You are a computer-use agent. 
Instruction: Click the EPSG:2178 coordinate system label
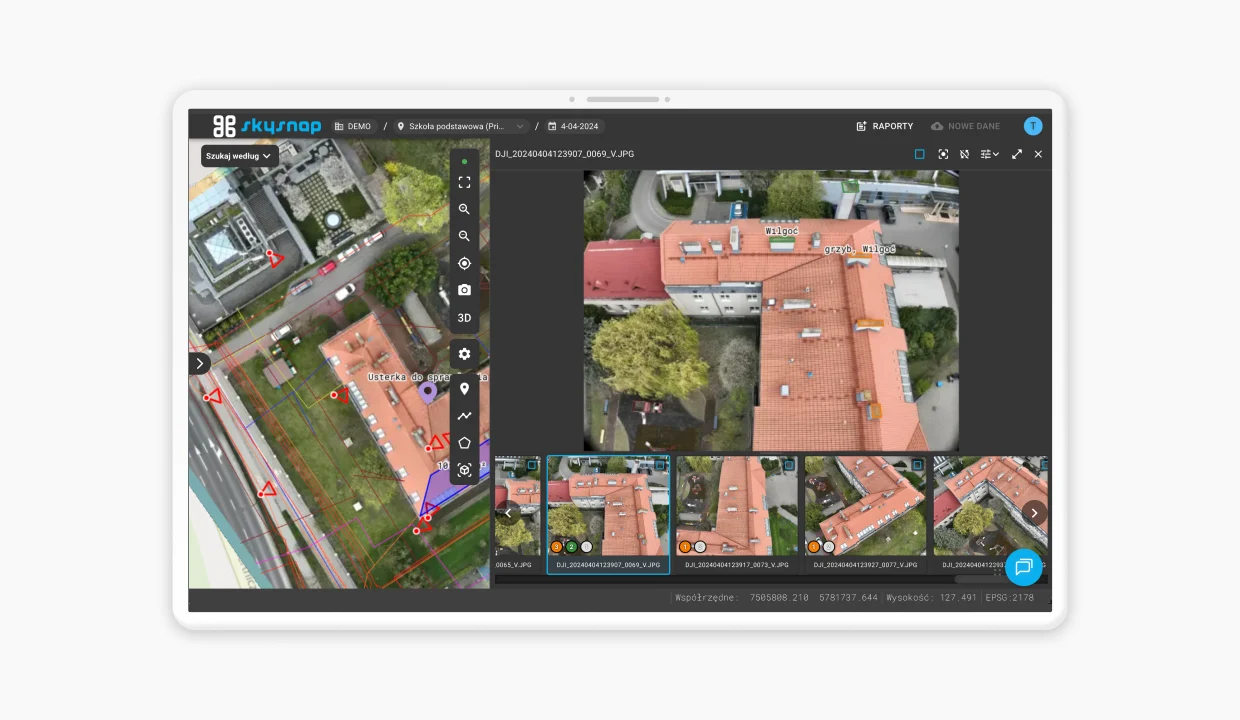point(1009,597)
